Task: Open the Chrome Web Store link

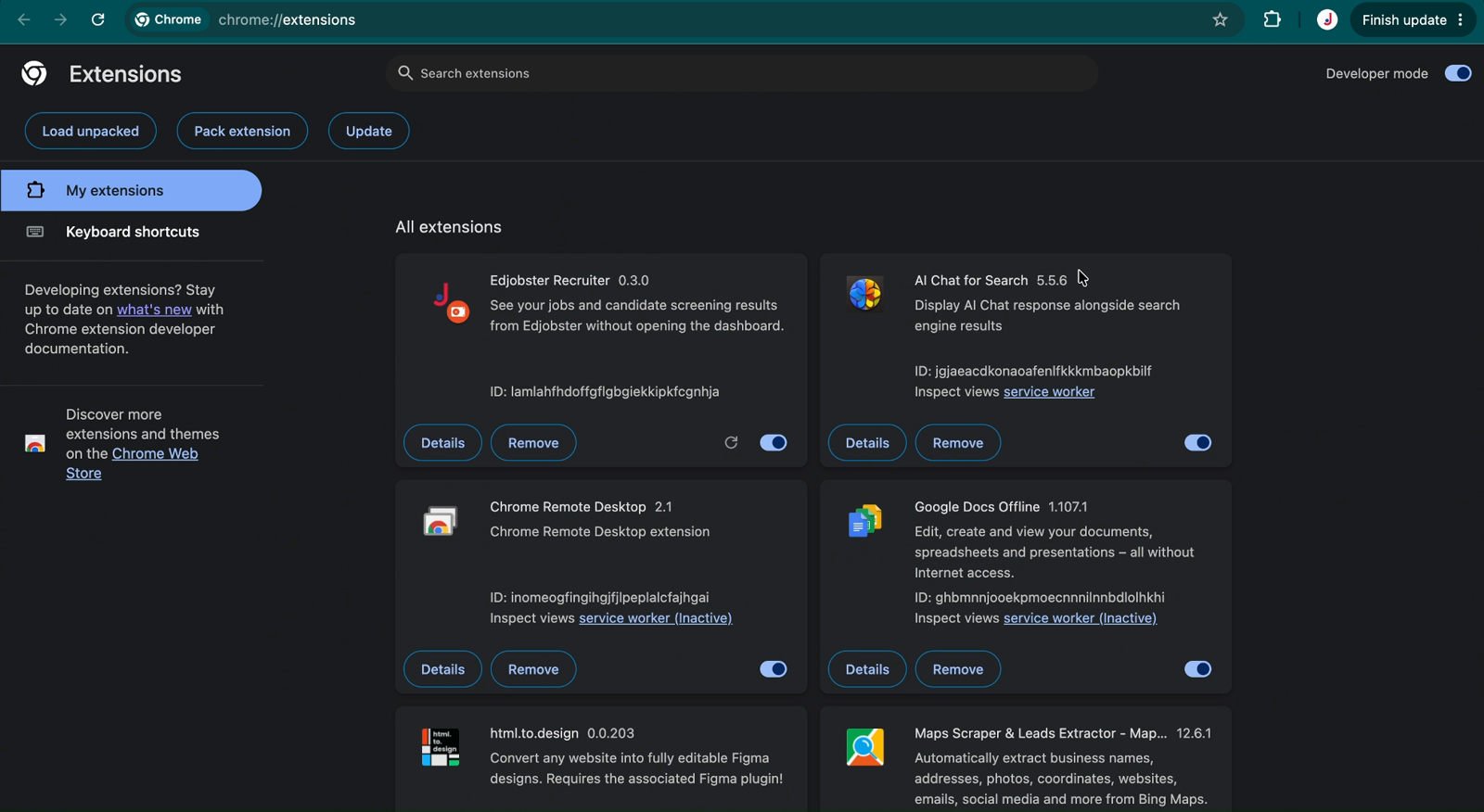Action: click(132, 463)
